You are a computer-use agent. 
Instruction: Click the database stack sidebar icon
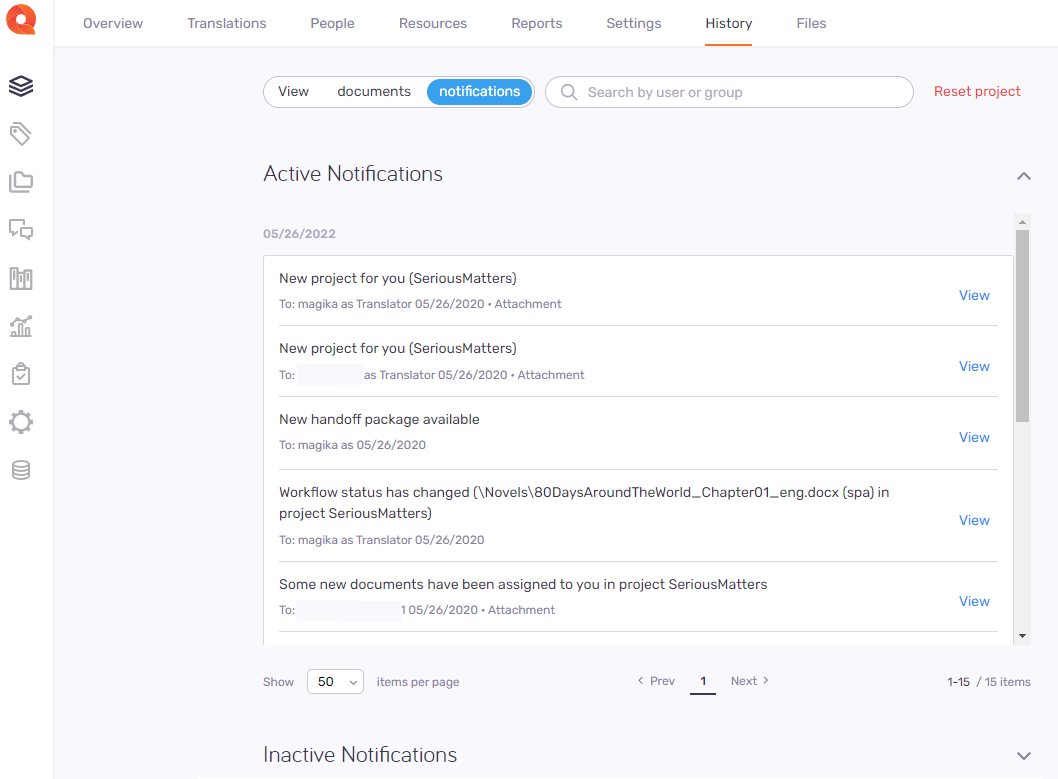coord(21,470)
